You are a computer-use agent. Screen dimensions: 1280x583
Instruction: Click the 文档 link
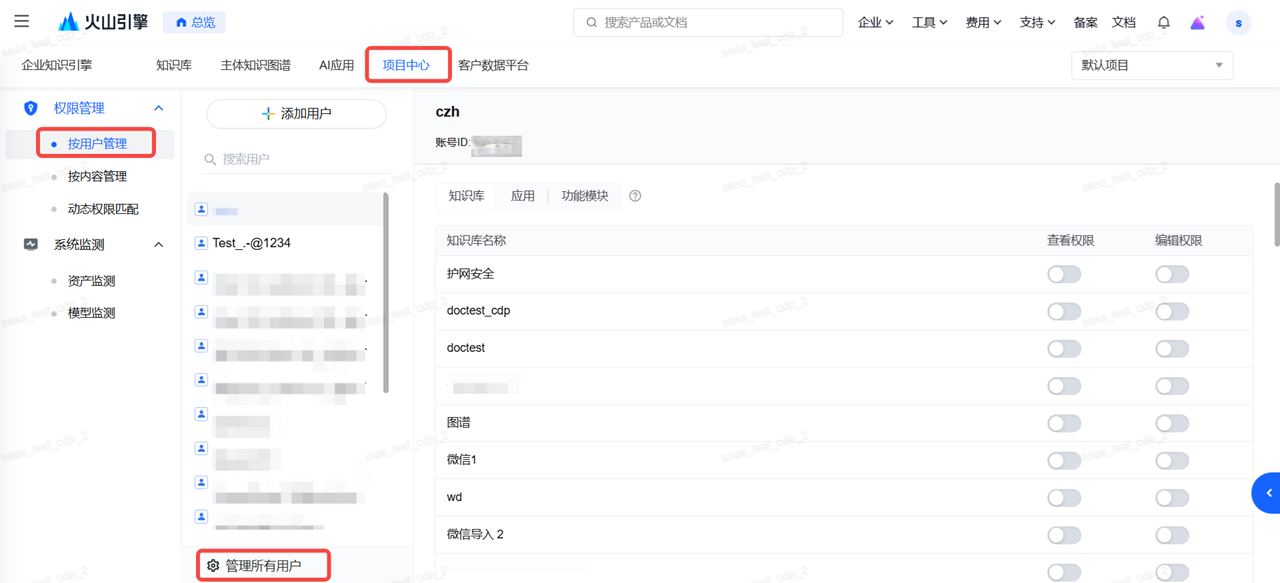[1124, 22]
